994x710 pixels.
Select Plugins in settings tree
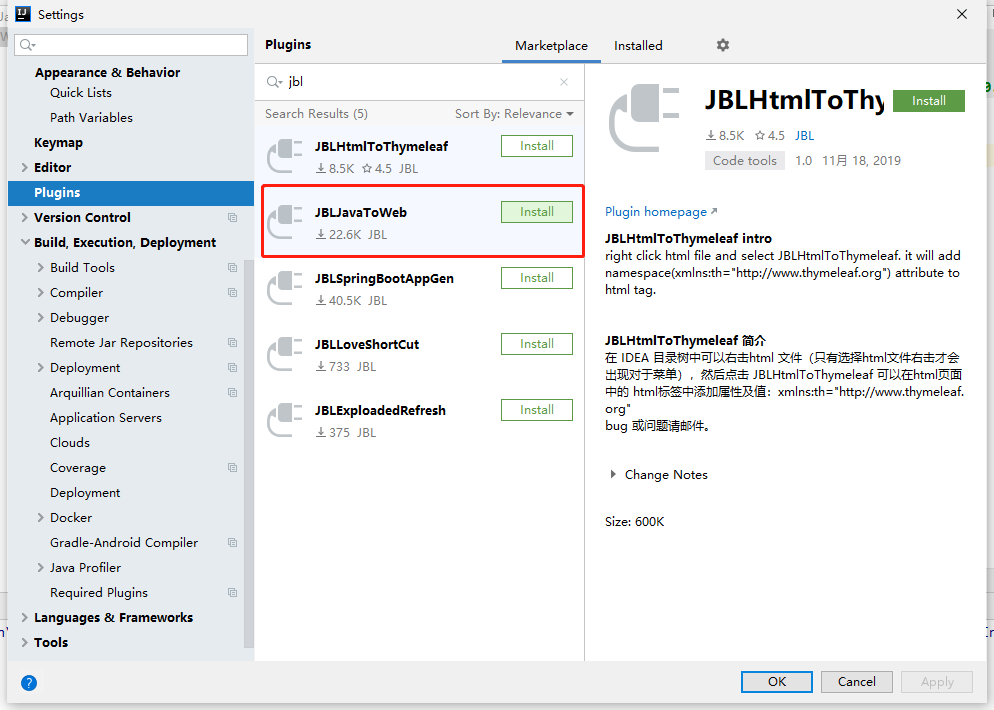131,193
